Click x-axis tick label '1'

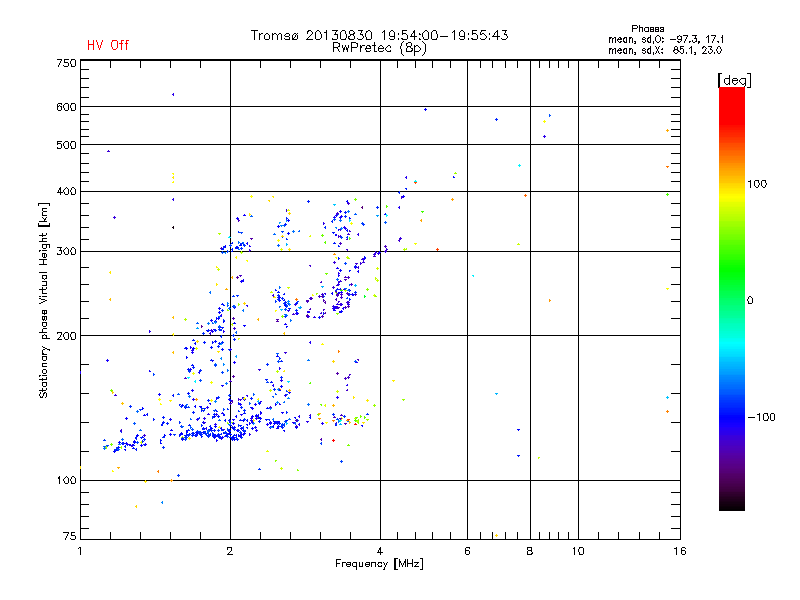pyautogui.click(x=80, y=551)
